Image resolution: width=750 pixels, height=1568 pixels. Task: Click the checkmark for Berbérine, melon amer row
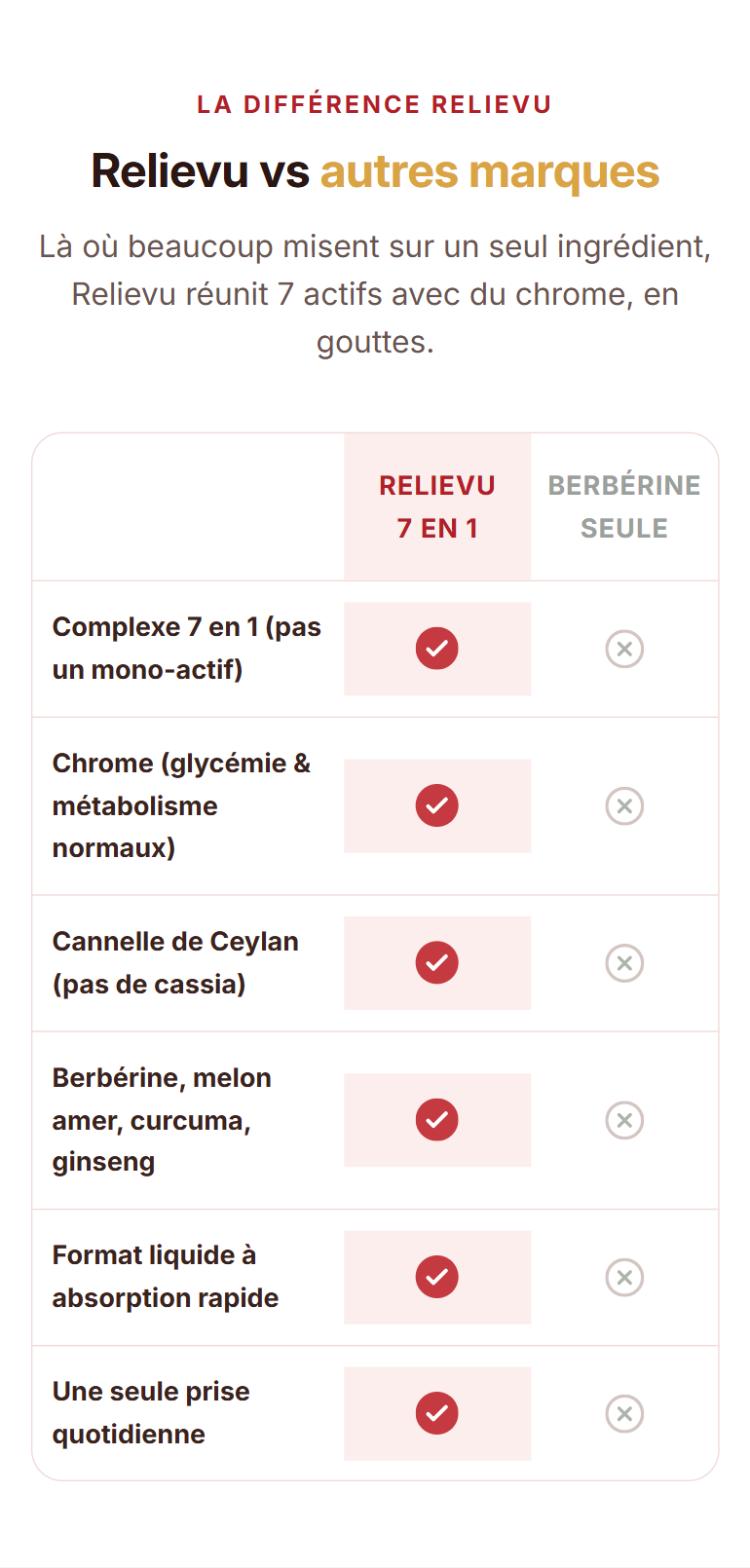[437, 1119]
